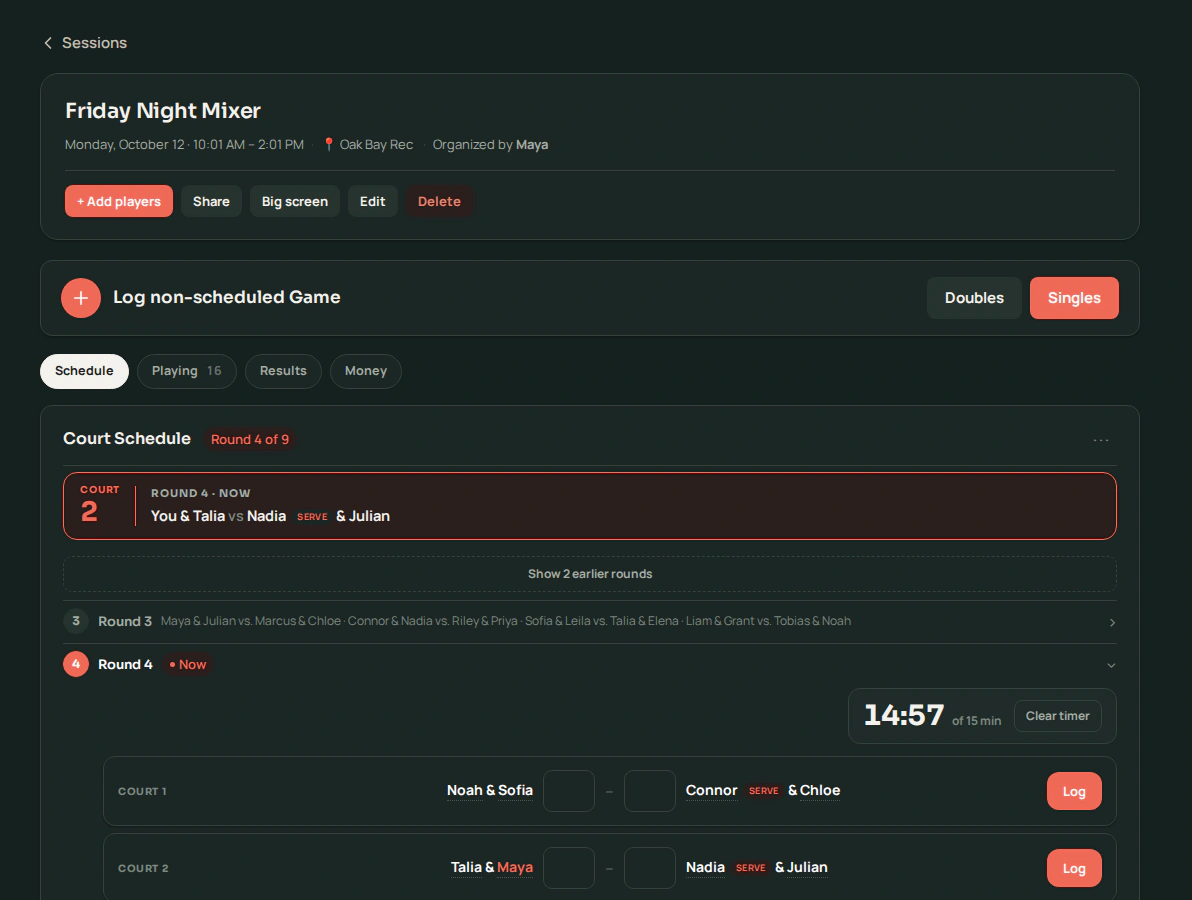Expand the Round 3 row chevron
1192x900 pixels.
[x=1111, y=623]
